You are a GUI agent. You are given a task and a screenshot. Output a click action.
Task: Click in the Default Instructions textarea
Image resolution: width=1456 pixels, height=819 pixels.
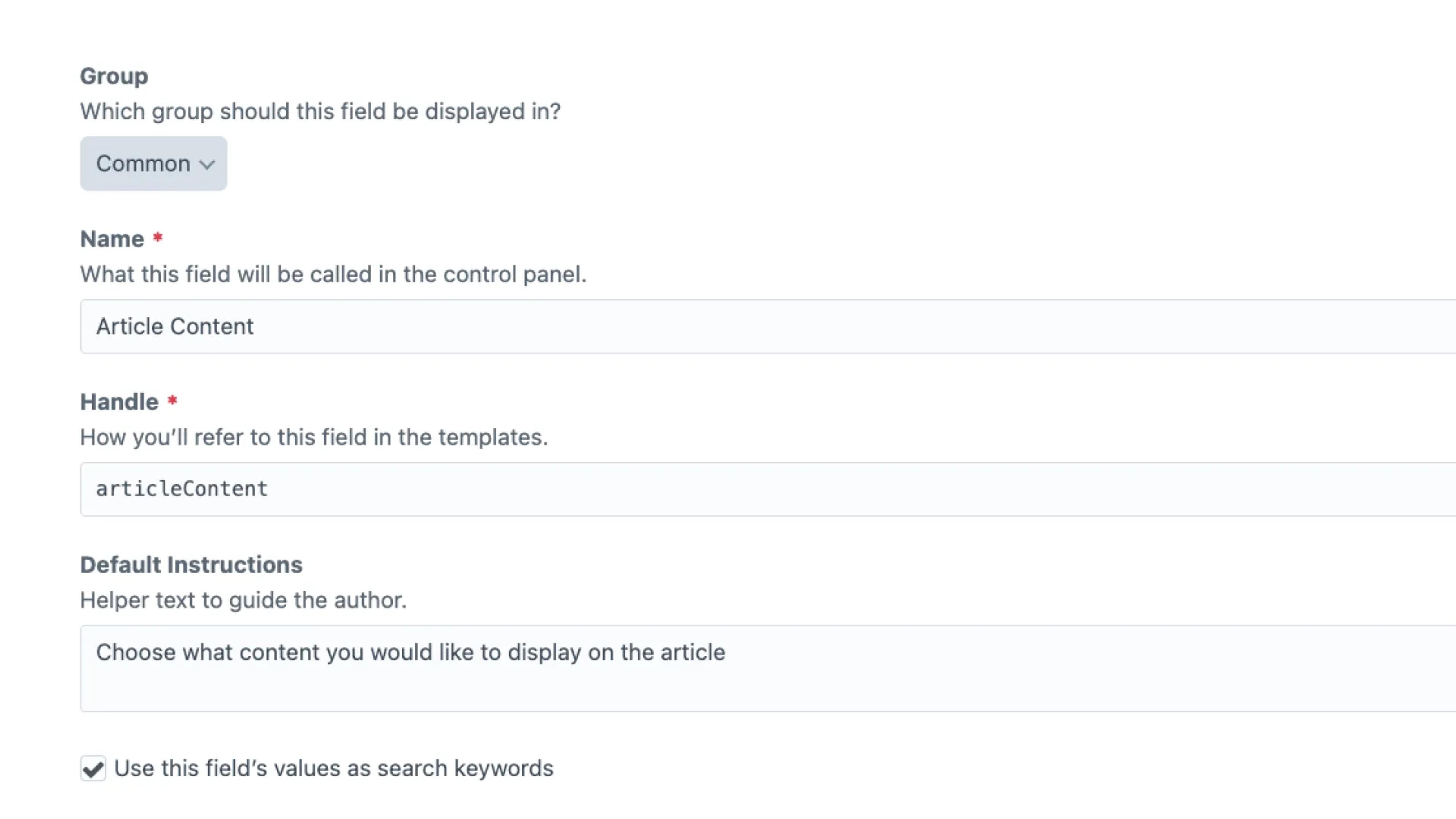point(509,670)
